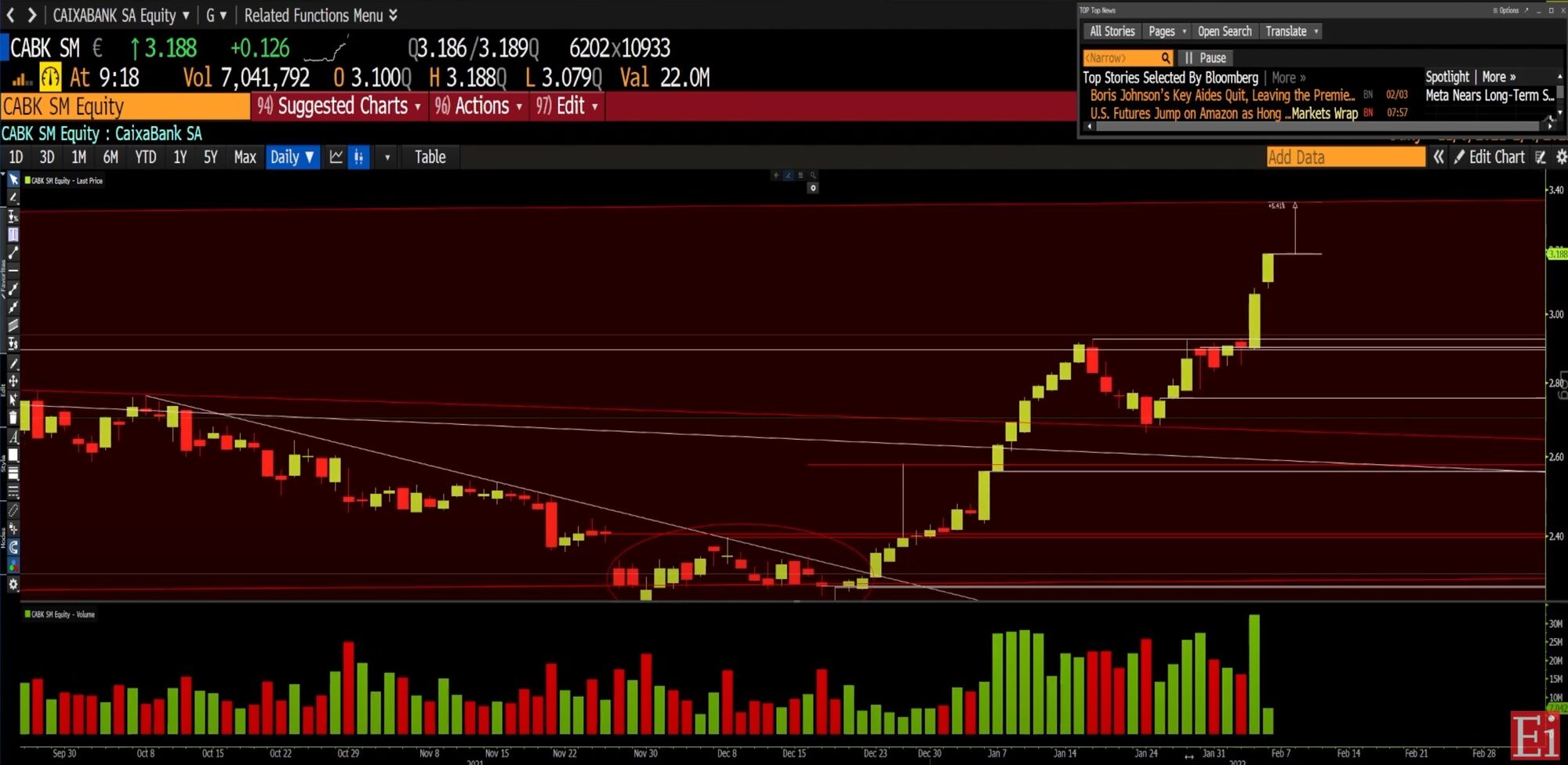Select the price change measurement tool
Screen dimensions: 1568x765
tap(13, 343)
